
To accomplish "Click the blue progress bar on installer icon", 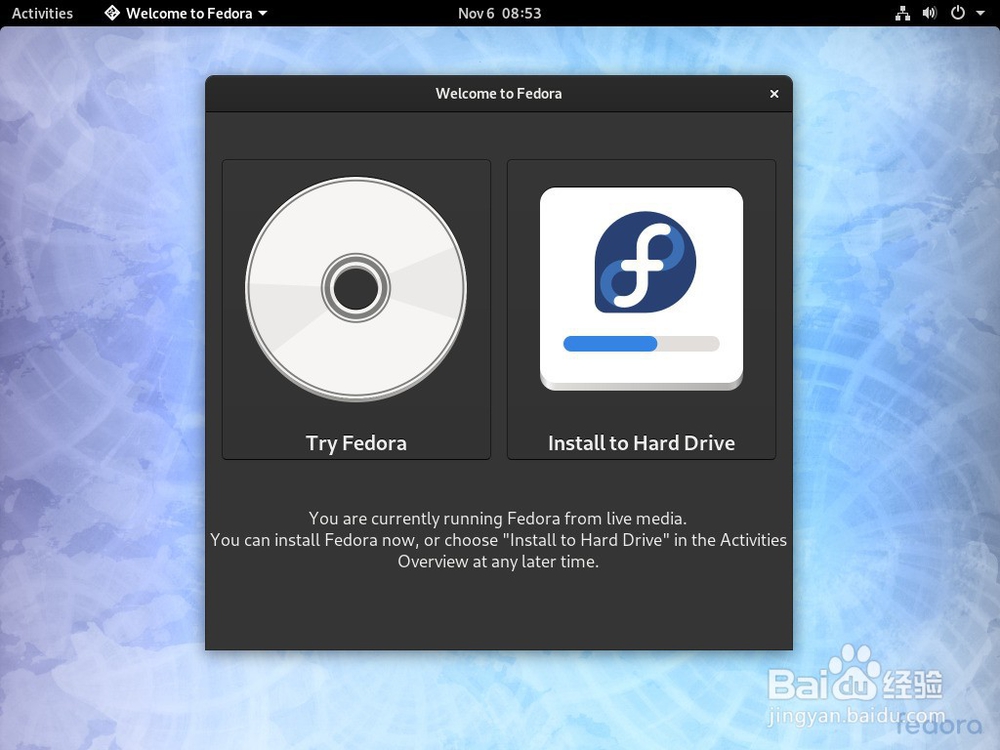I will click(x=610, y=344).
